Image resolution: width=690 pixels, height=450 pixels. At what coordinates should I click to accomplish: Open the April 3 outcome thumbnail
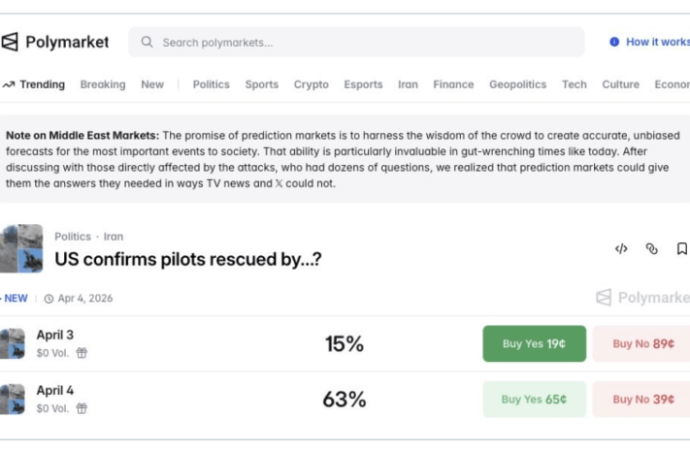(12, 343)
